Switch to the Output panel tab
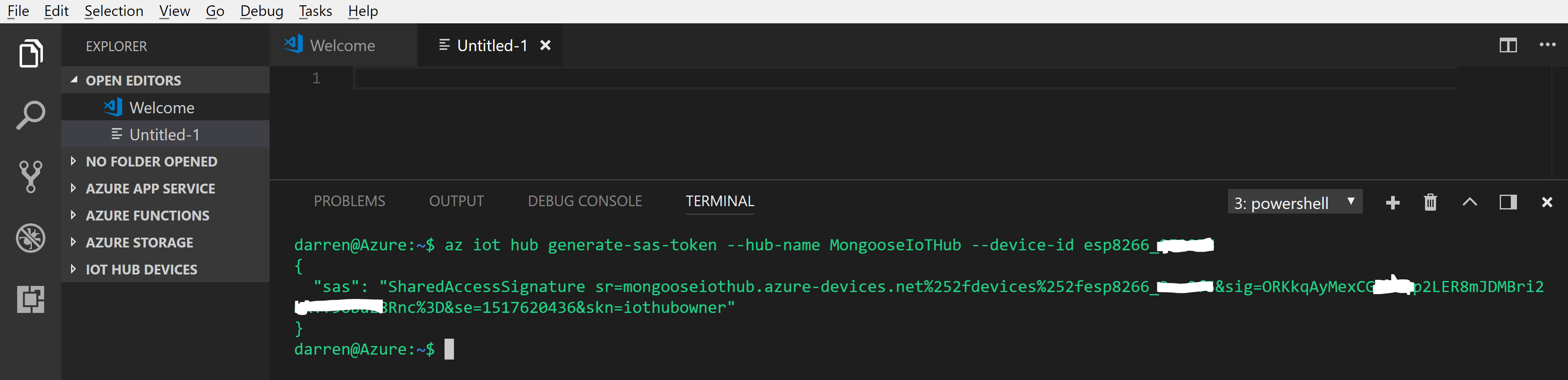The width and height of the screenshot is (1568, 380). 456,201
